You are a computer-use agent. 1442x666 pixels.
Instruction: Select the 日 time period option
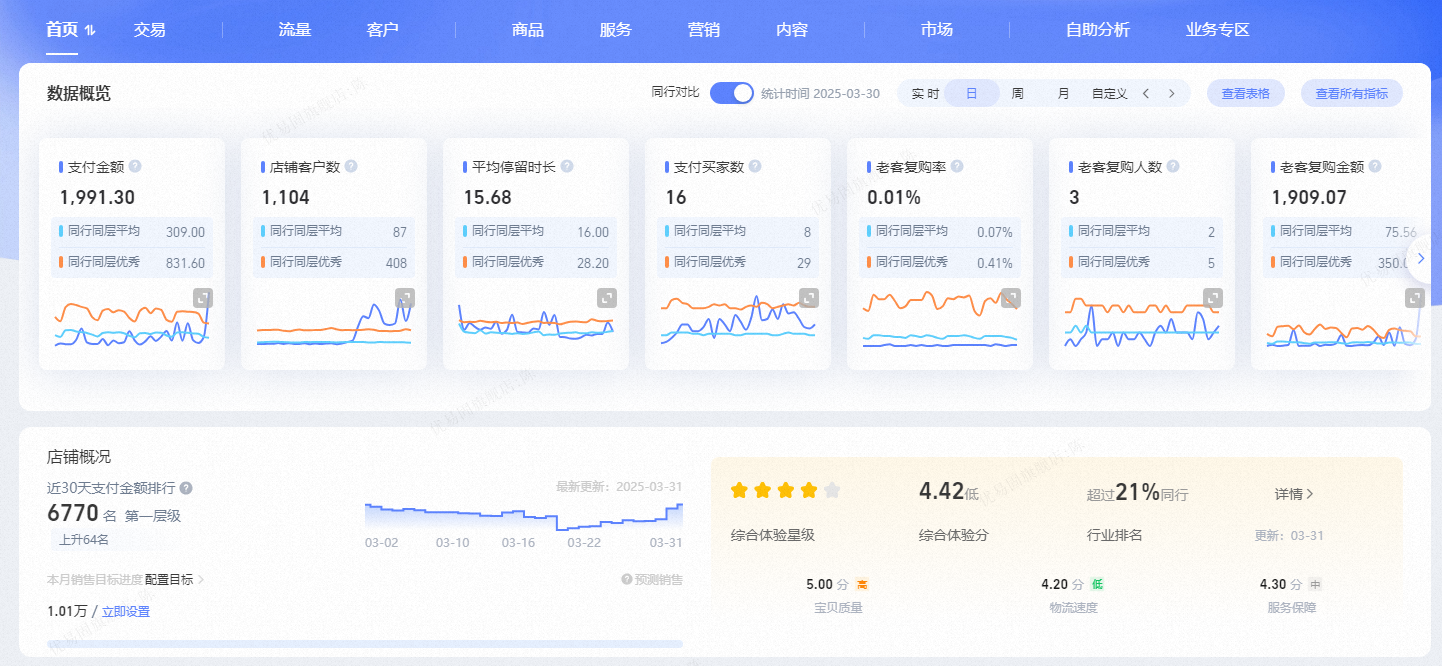[x=971, y=93]
